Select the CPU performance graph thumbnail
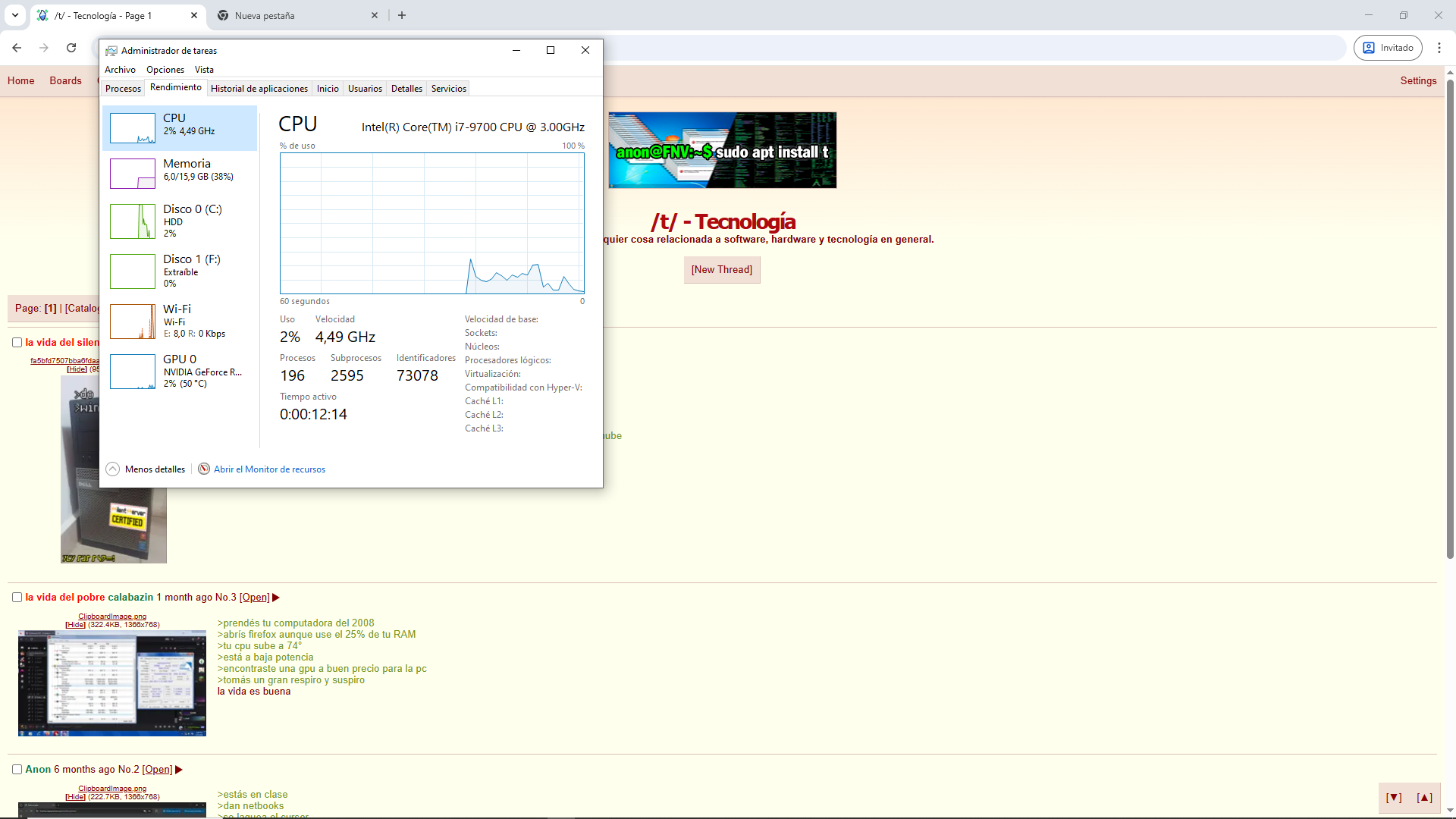 [133, 128]
